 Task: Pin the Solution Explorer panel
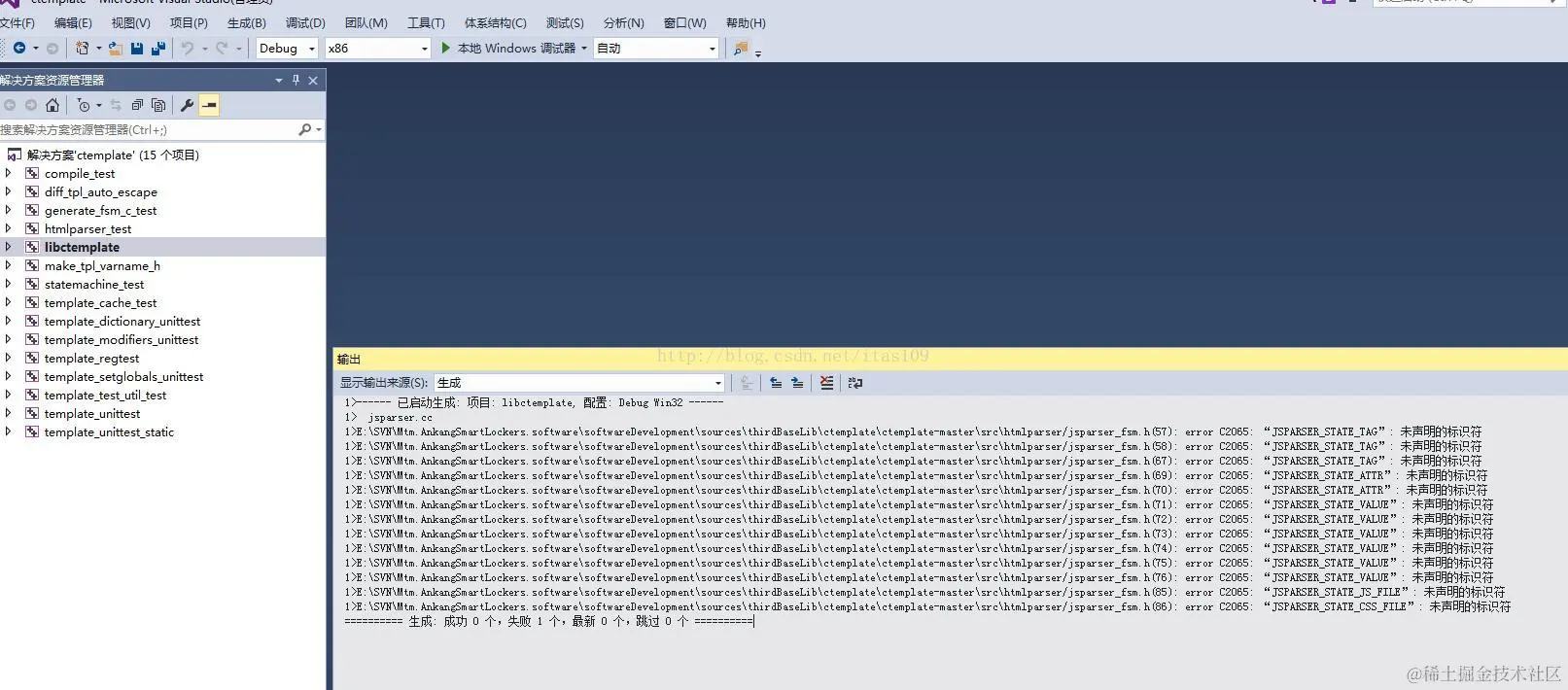pyautogui.click(x=296, y=80)
